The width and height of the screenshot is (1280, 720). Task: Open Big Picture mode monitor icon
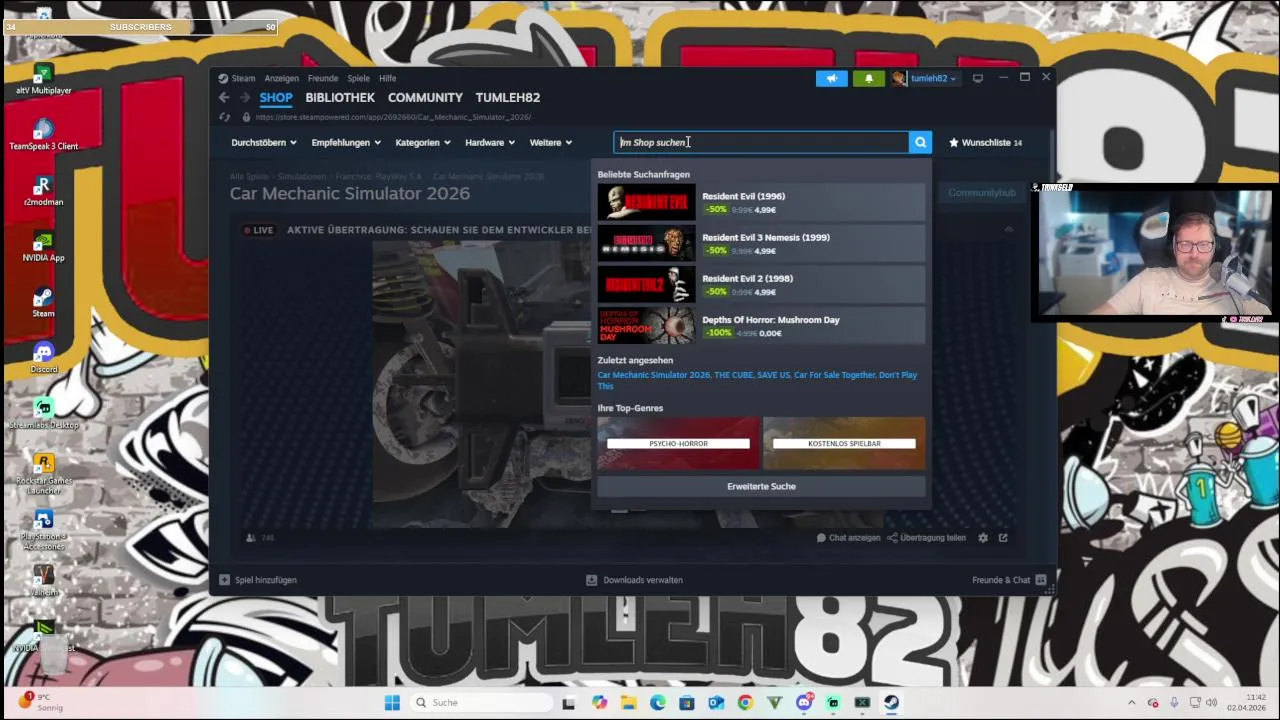[x=978, y=78]
